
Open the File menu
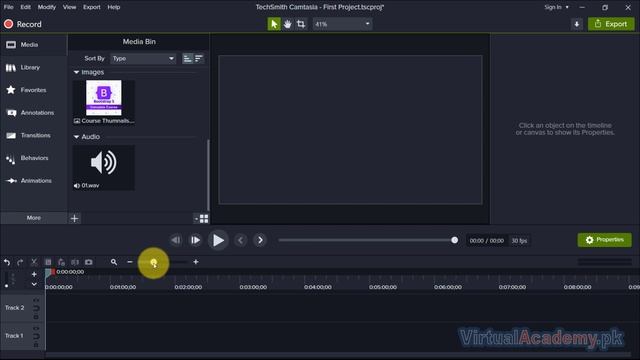click(9, 7)
